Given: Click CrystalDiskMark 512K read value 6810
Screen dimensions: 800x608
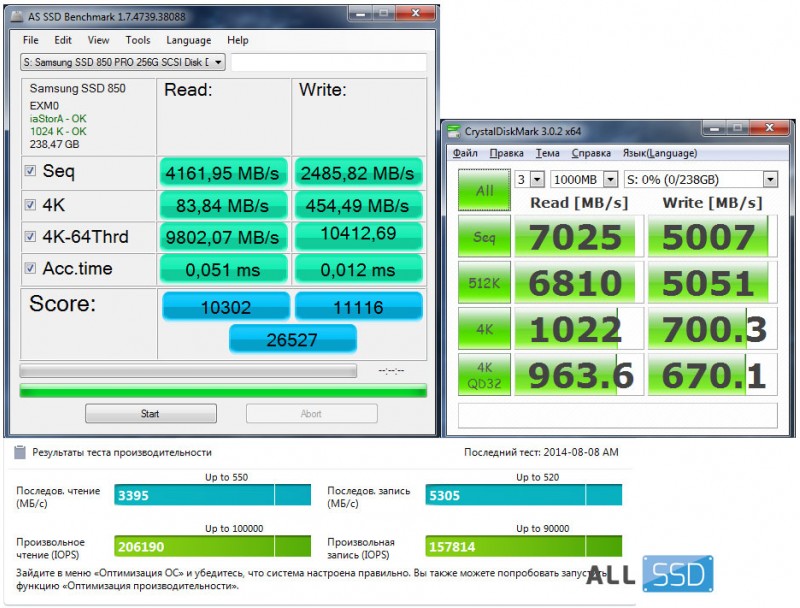Looking at the screenshot, I should [579, 283].
